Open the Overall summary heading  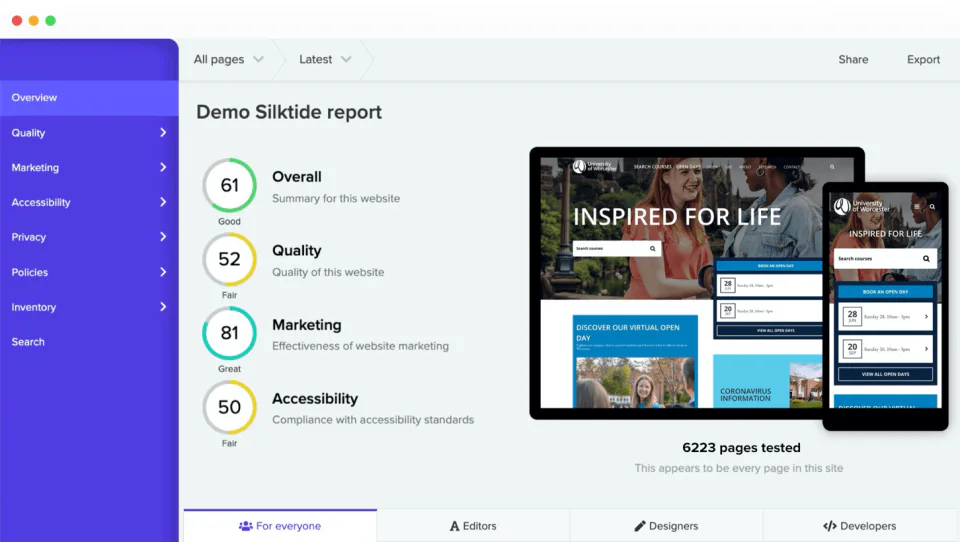click(x=297, y=177)
